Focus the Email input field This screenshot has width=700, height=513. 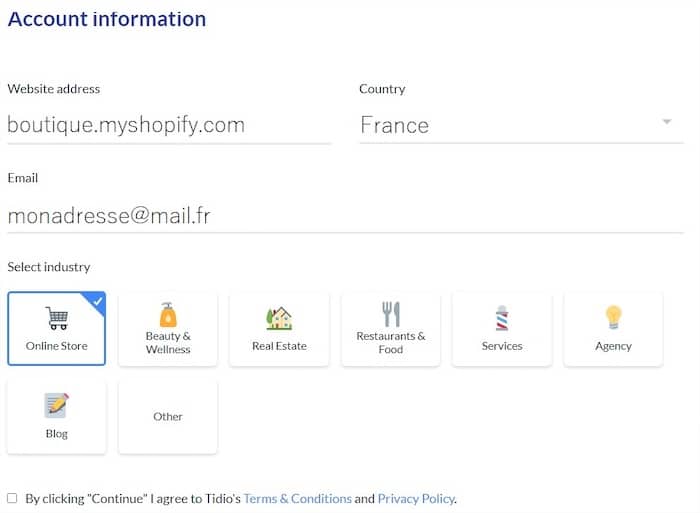pyautogui.click(x=345, y=215)
